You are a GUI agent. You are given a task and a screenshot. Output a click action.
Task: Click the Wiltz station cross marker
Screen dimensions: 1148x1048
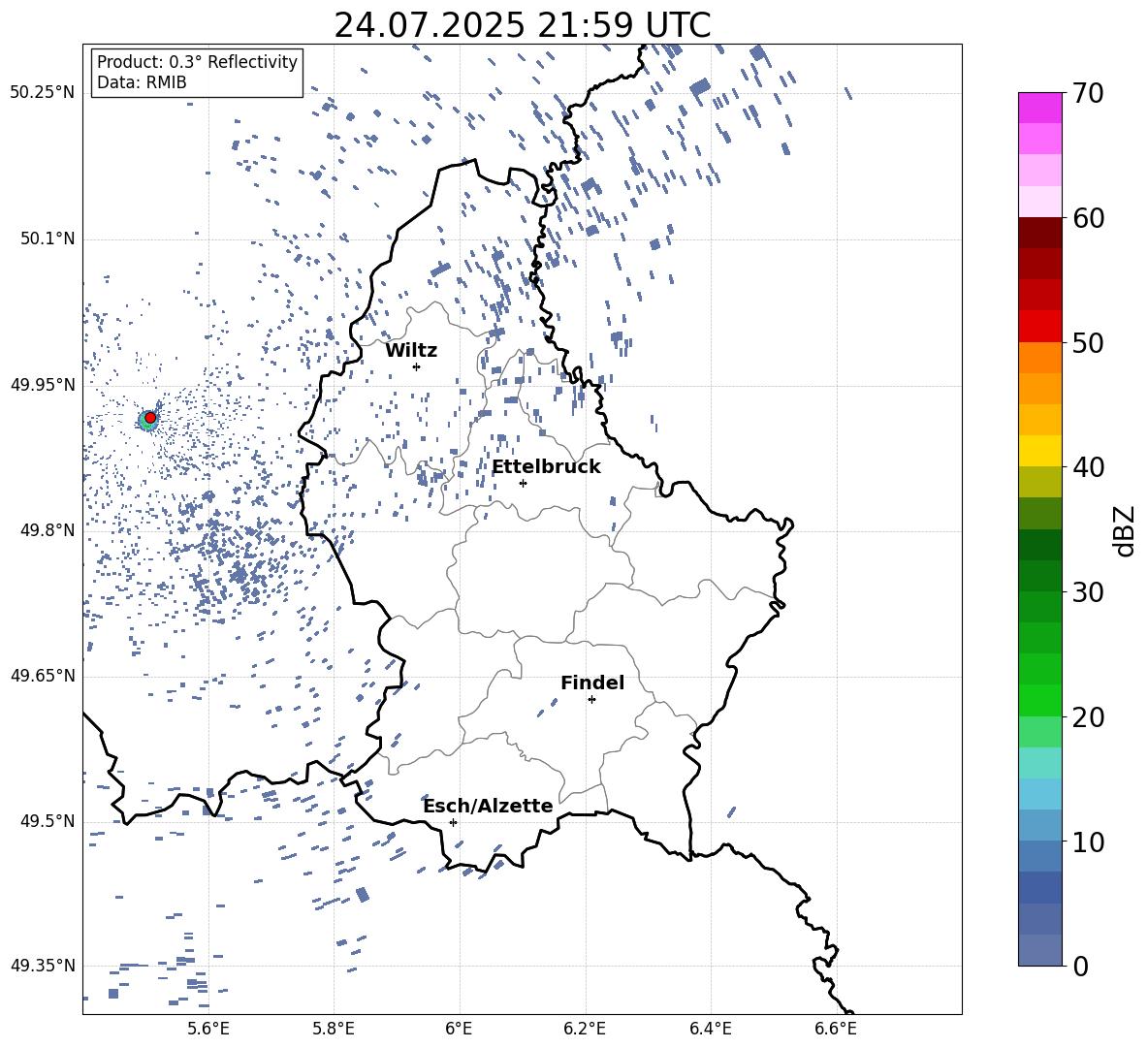point(417,366)
